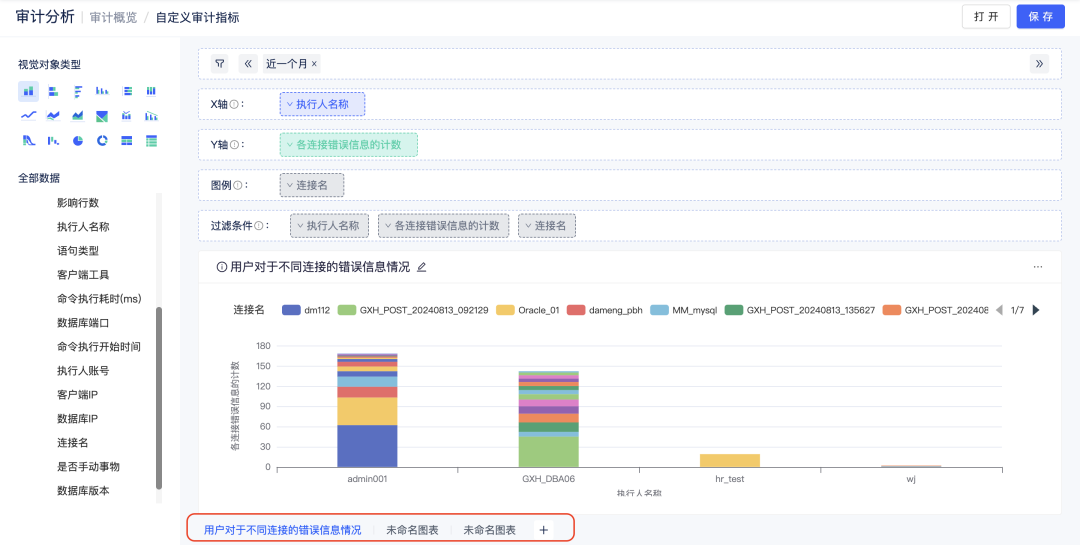Go to 审计概览 breadcrumb link
1080x545 pixels.
pos(112,17)
